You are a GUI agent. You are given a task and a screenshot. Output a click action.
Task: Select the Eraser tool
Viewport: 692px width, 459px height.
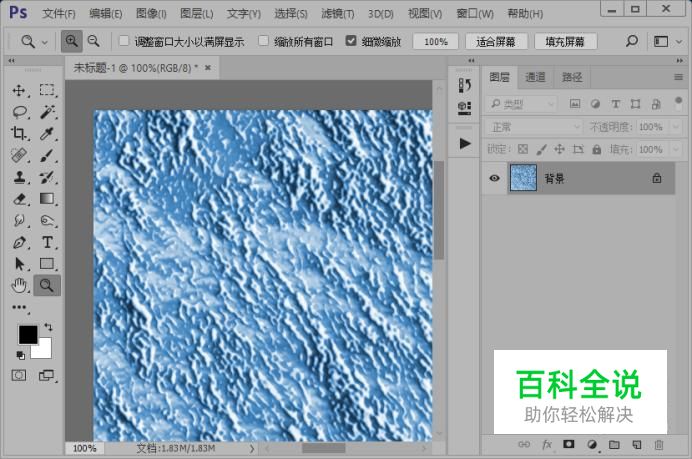coord(19,199)
